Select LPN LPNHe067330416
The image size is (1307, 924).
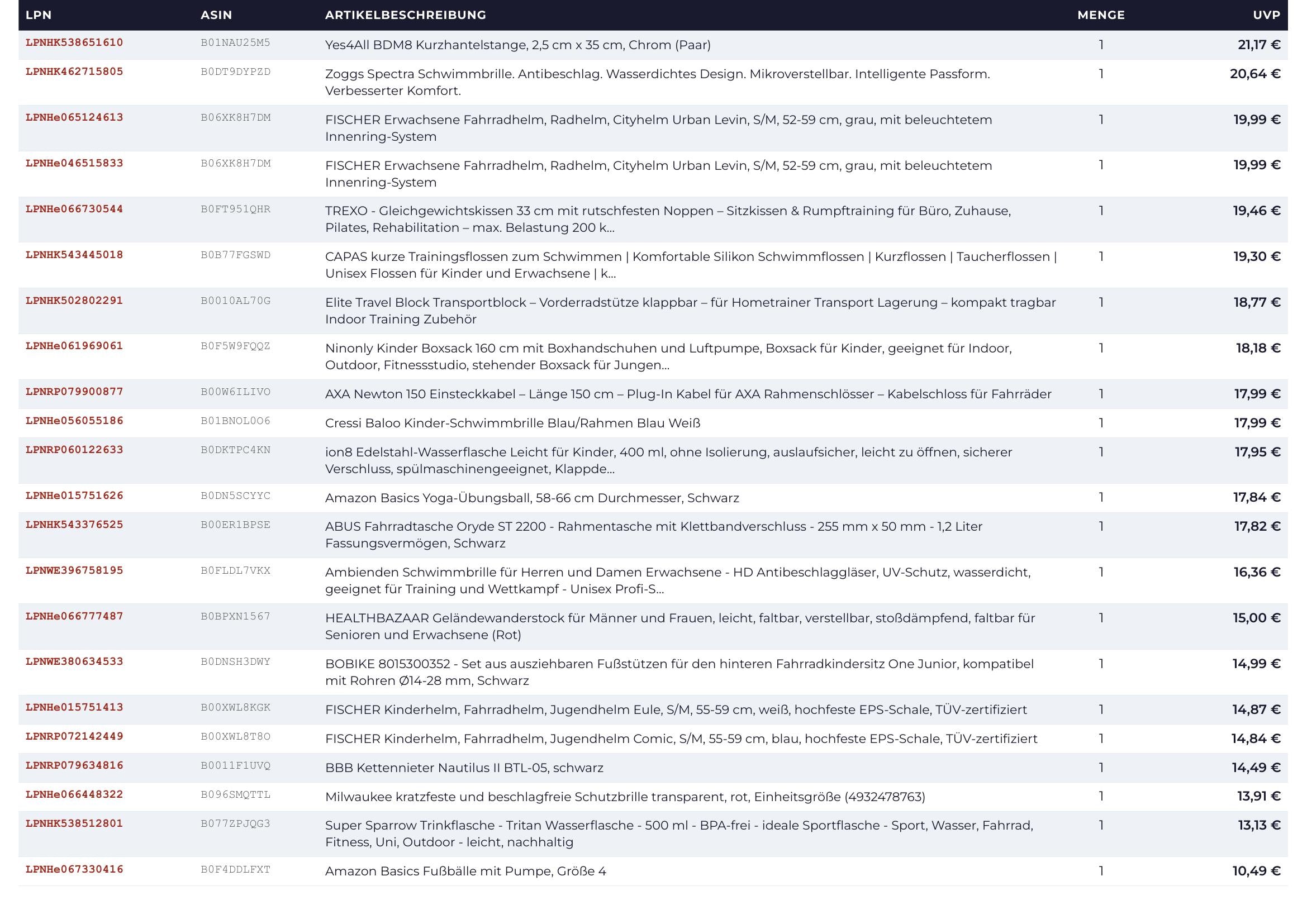tap(74, 869)
